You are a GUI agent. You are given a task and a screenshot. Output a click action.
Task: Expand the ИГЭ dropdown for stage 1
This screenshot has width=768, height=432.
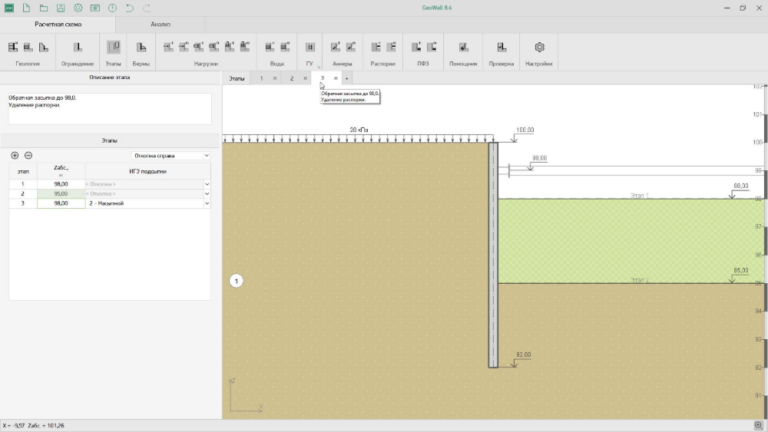point(207,184)
